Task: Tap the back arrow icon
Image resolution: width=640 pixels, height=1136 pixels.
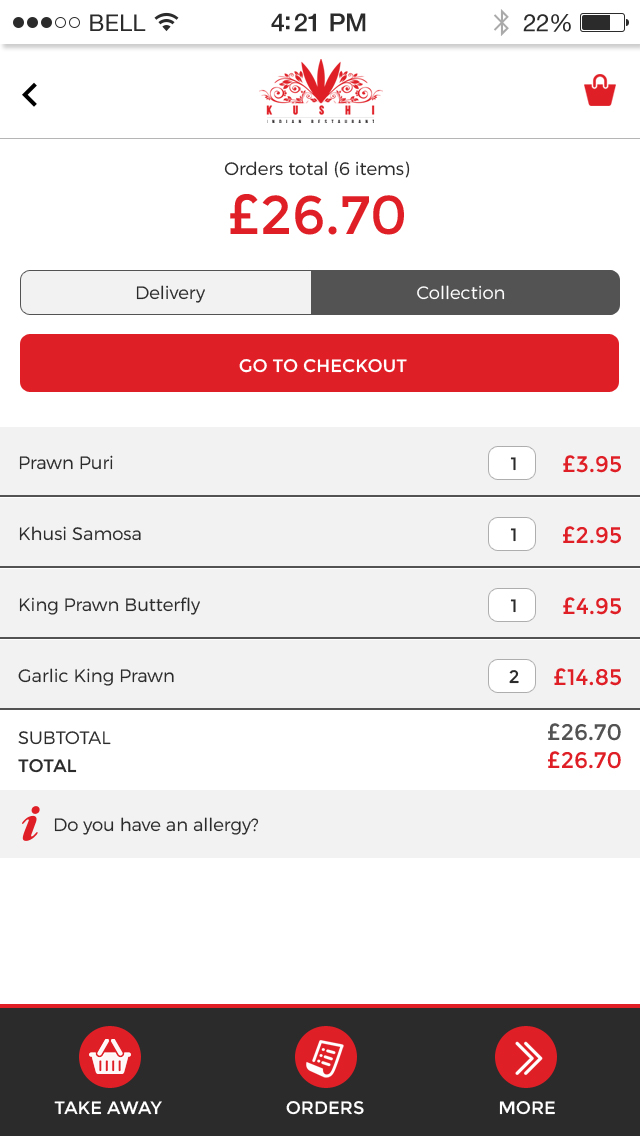Action: click(x=30, y=95)
